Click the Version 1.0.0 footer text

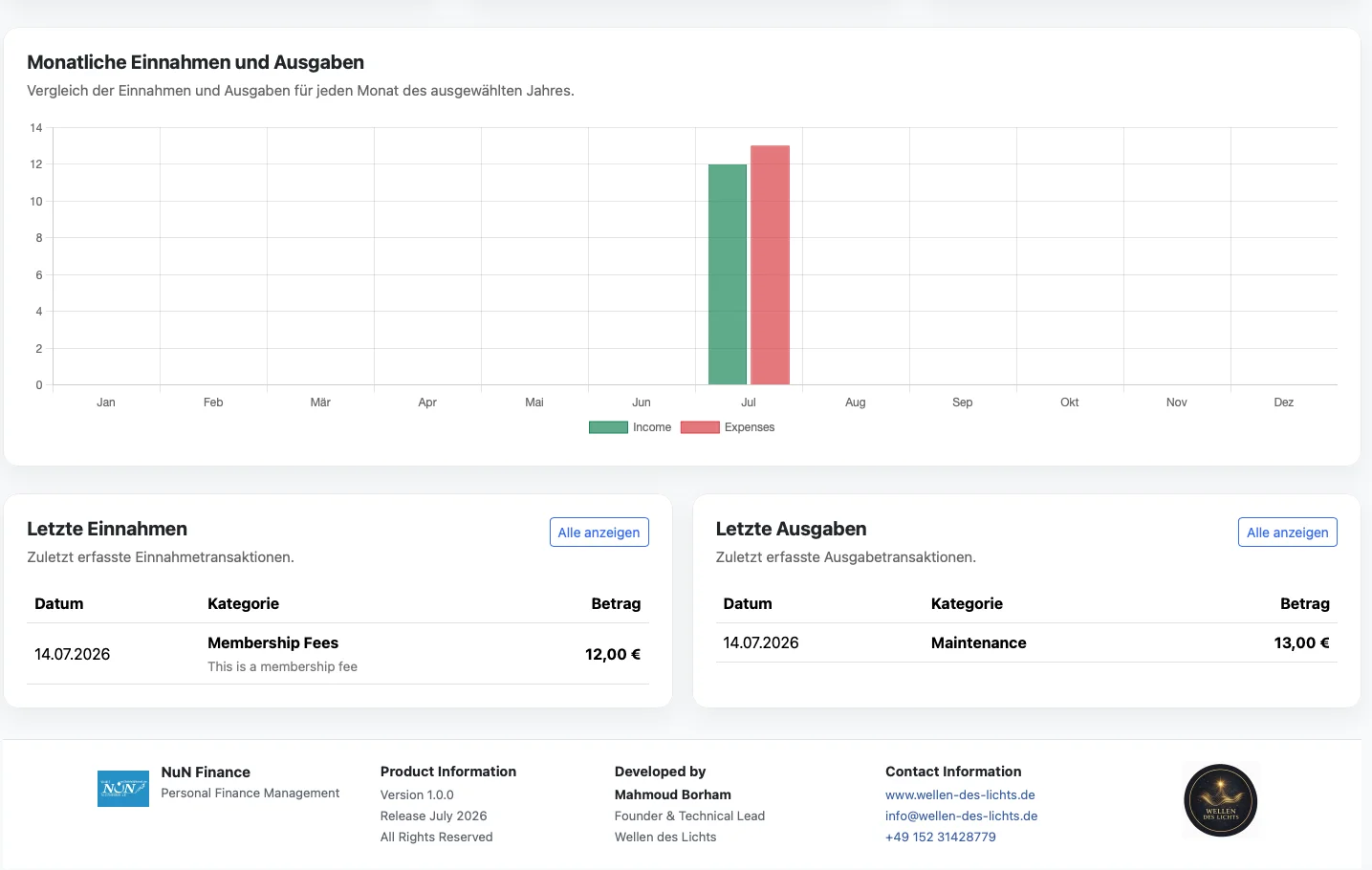pos(417,794)
